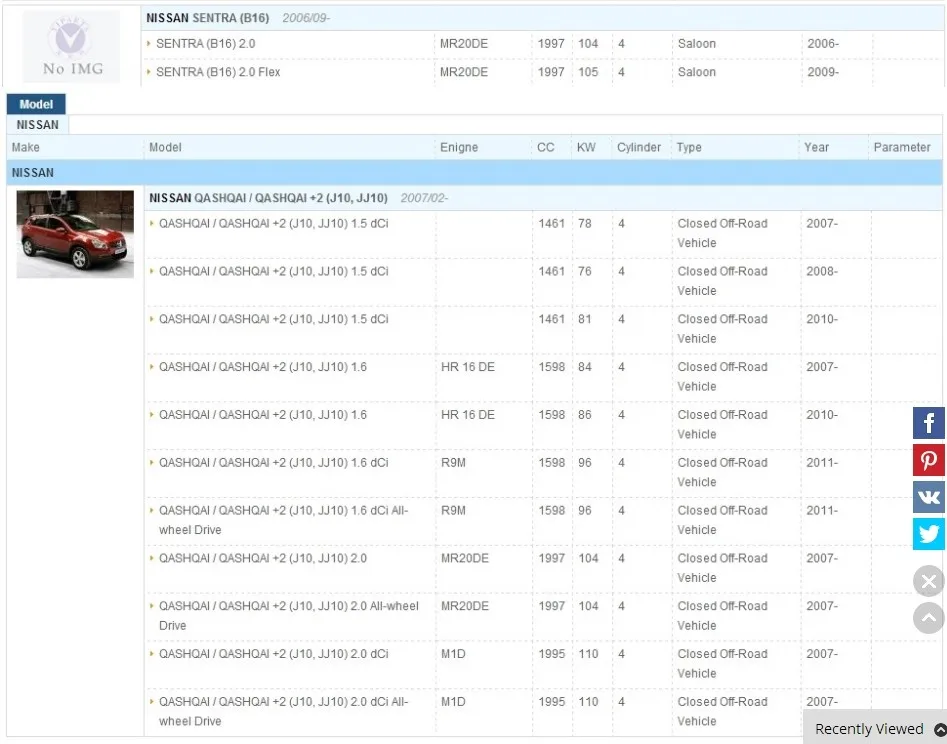This screenshot has height=744, width=947.
Task: Select the Qashqai 1.5 dCi 2008- model
Action: 274,271
